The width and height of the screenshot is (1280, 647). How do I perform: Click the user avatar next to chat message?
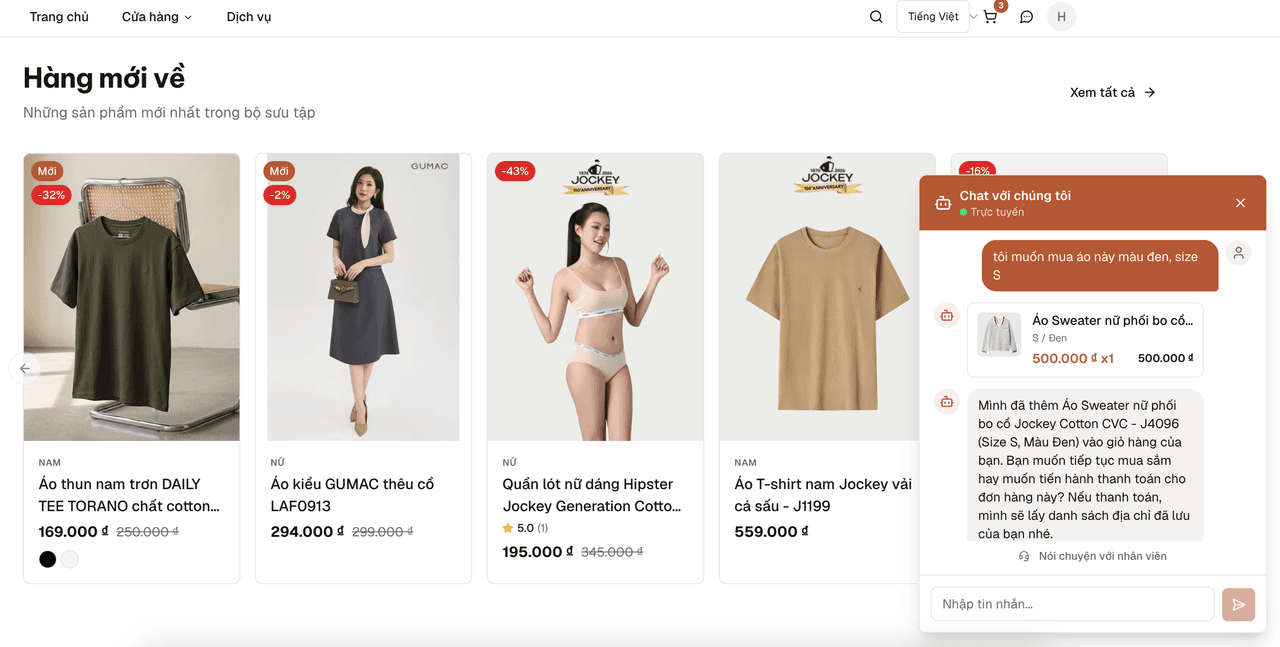tap(1238, 253)
